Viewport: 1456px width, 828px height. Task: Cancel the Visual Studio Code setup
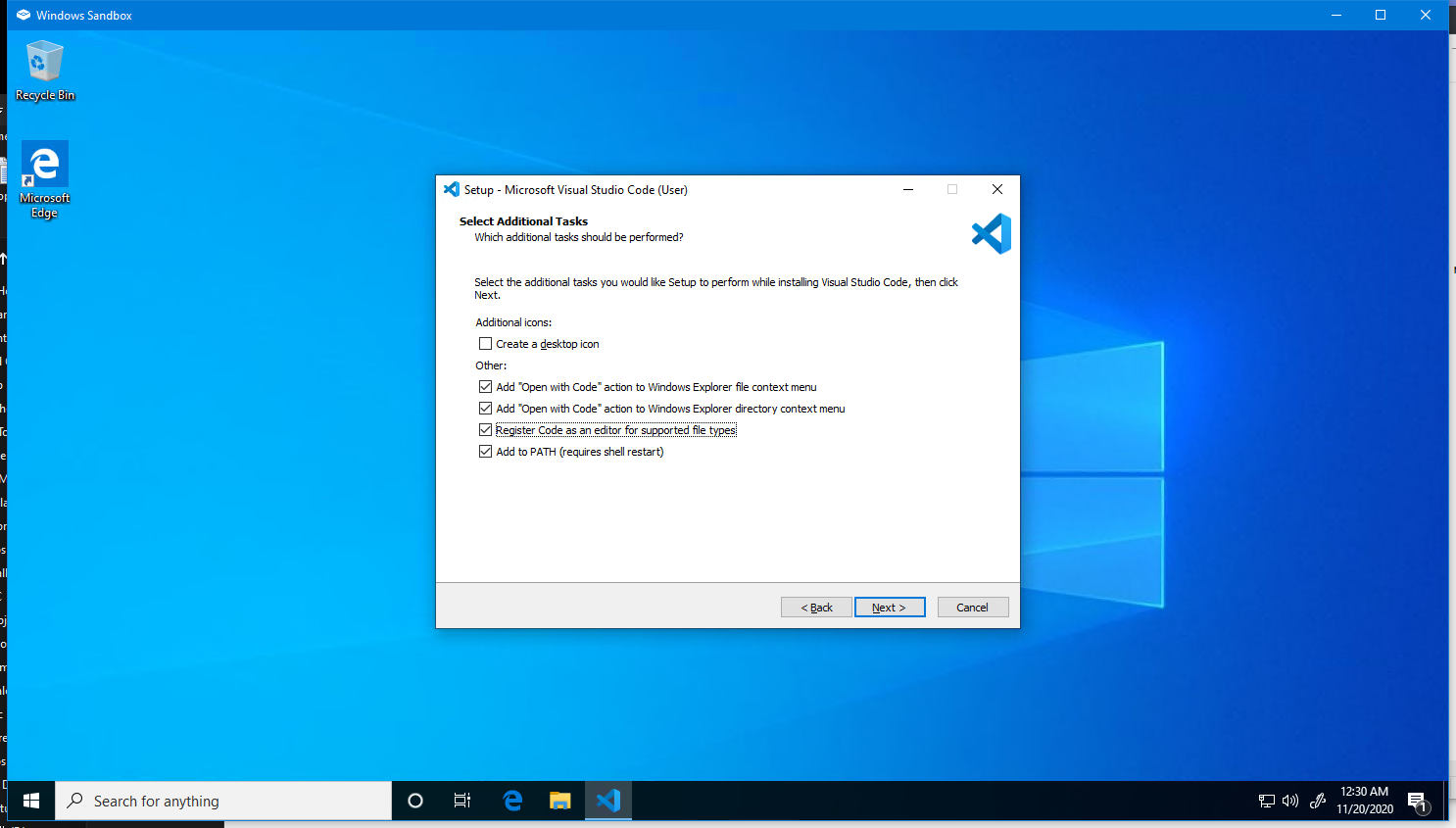coord(972,608)
